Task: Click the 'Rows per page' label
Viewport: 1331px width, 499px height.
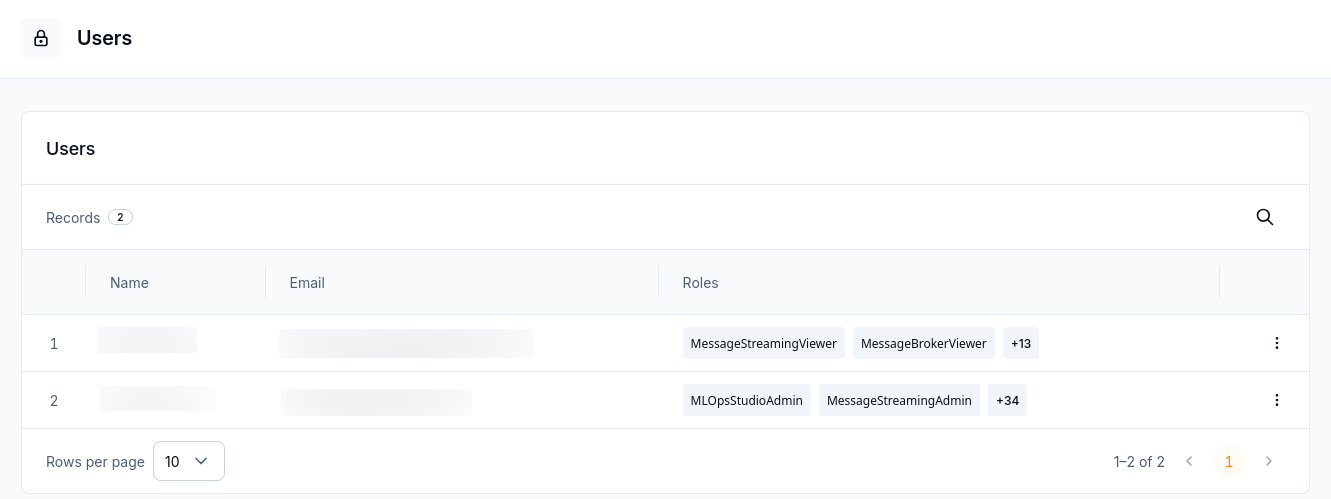Action: (95, 461)
